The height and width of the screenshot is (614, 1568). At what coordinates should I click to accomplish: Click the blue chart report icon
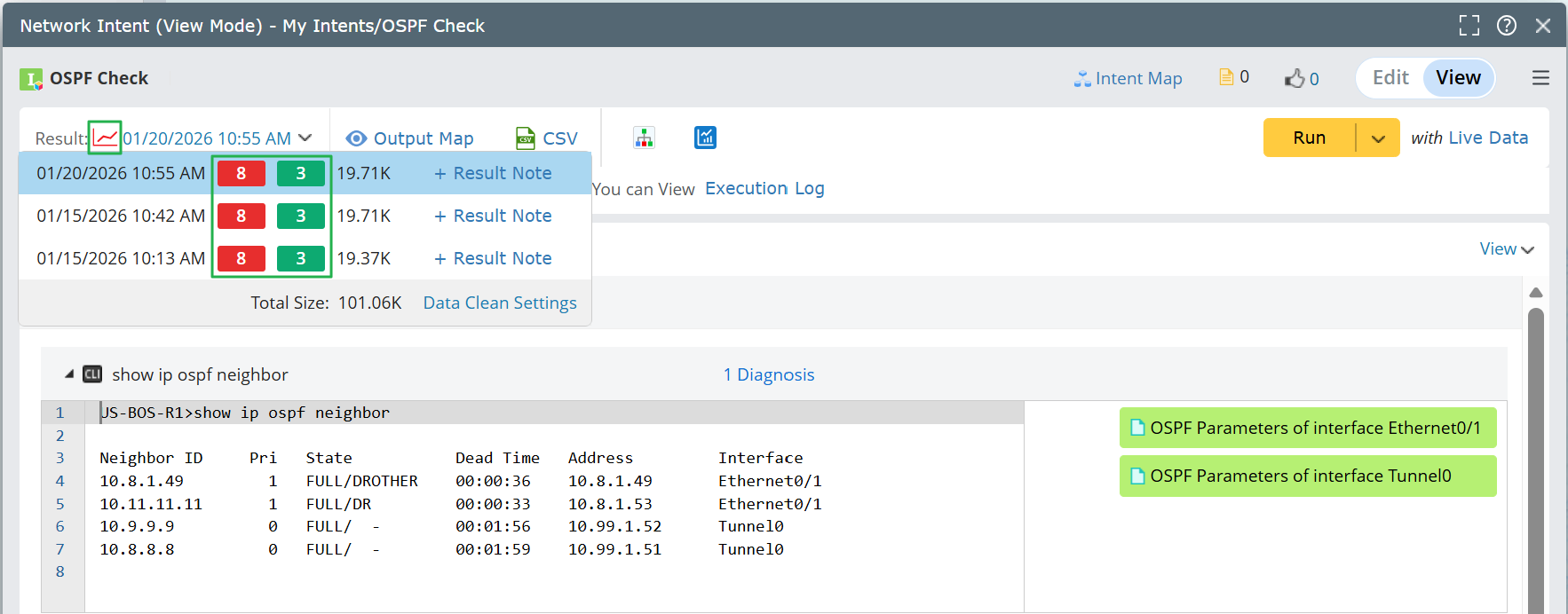[705, 138]
